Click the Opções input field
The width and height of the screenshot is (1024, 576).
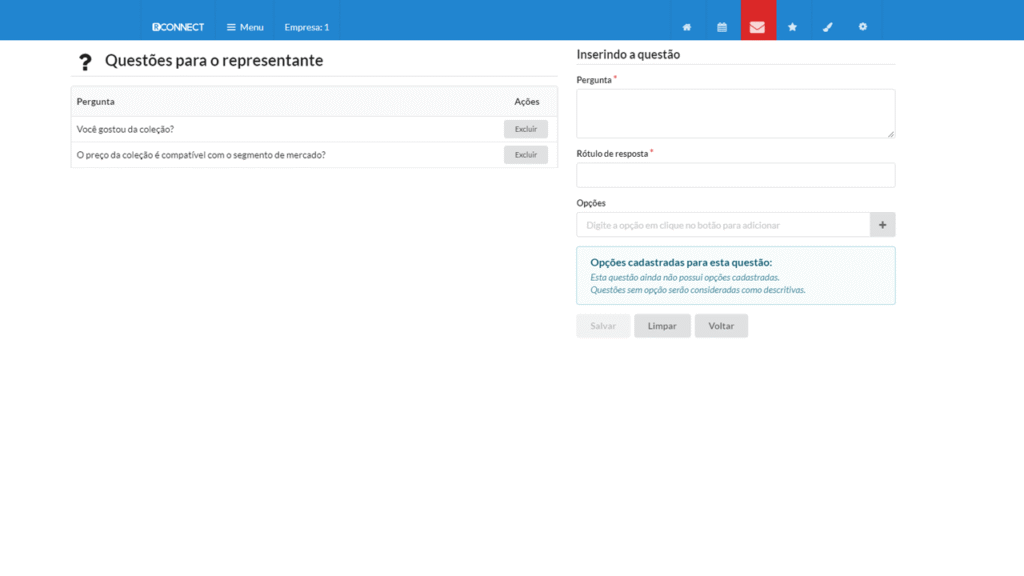[723, 225]
